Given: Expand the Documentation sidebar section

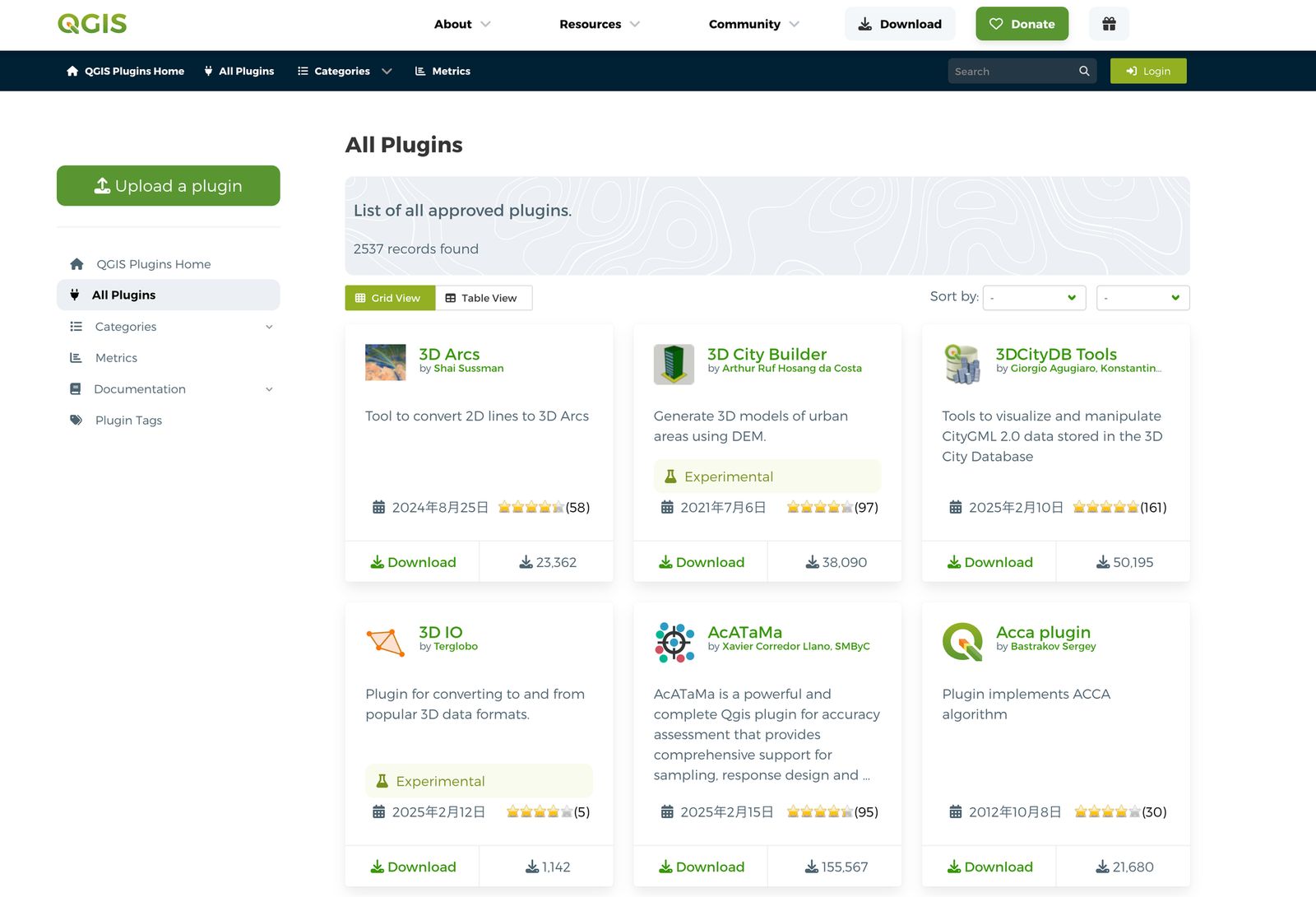Looking at the screenshot, I should (x=269, y=389).
